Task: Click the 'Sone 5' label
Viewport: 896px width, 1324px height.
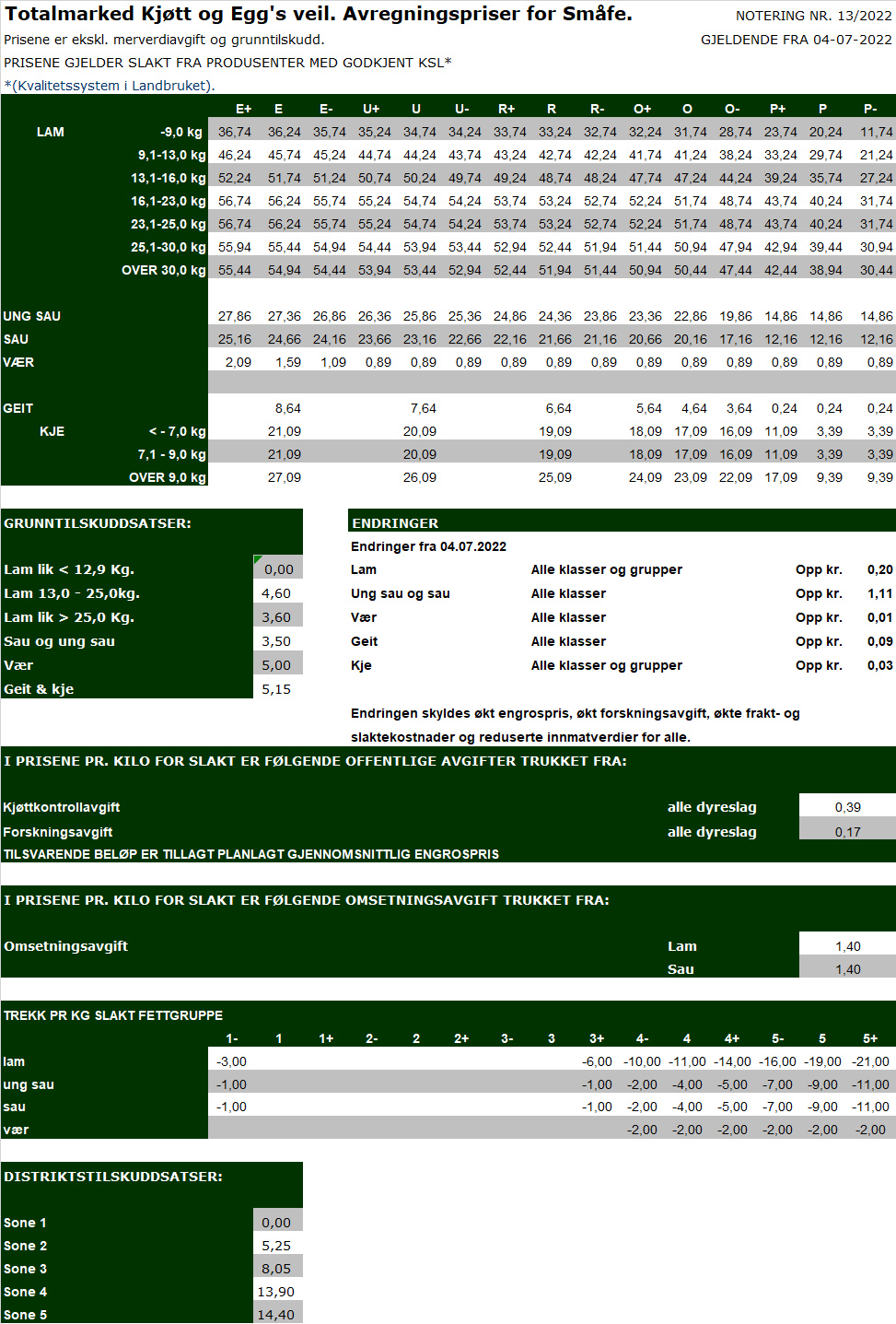Action: point(26,1315)
